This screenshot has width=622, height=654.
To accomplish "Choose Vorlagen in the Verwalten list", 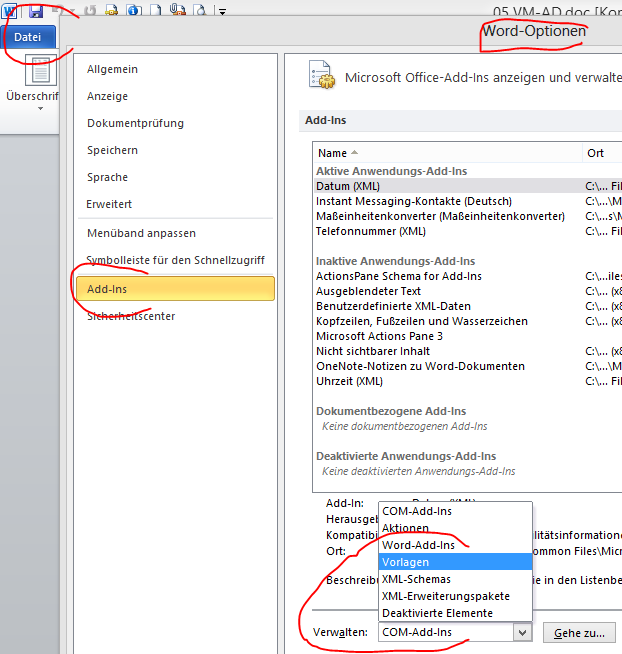I will pyautogui.click(x=455, y=562).
